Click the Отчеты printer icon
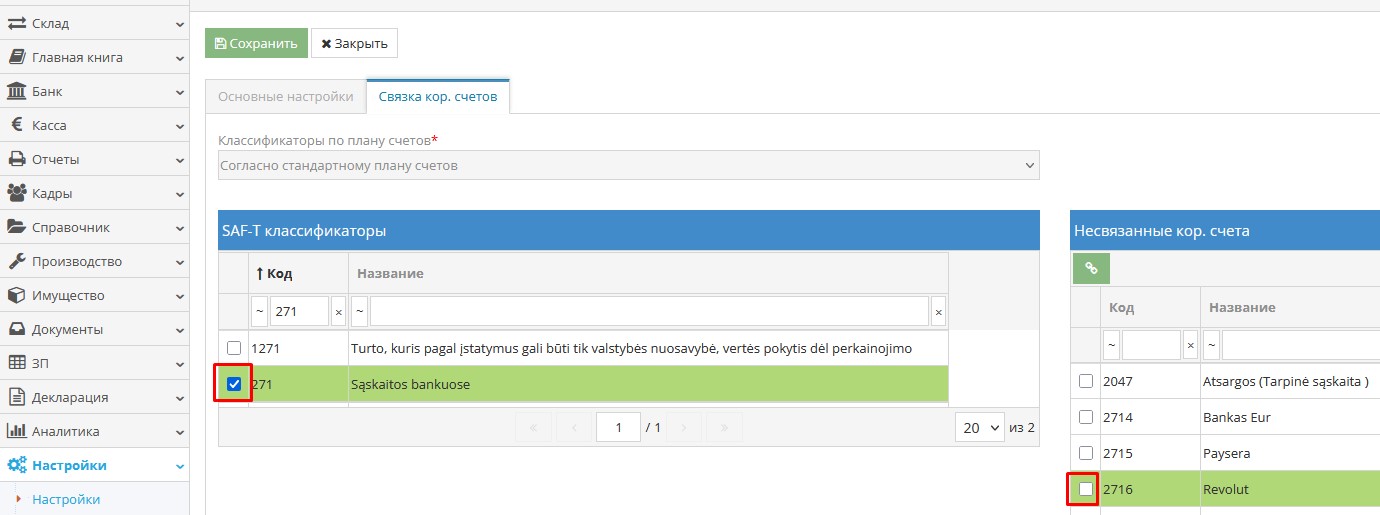 tap(17, 160)
